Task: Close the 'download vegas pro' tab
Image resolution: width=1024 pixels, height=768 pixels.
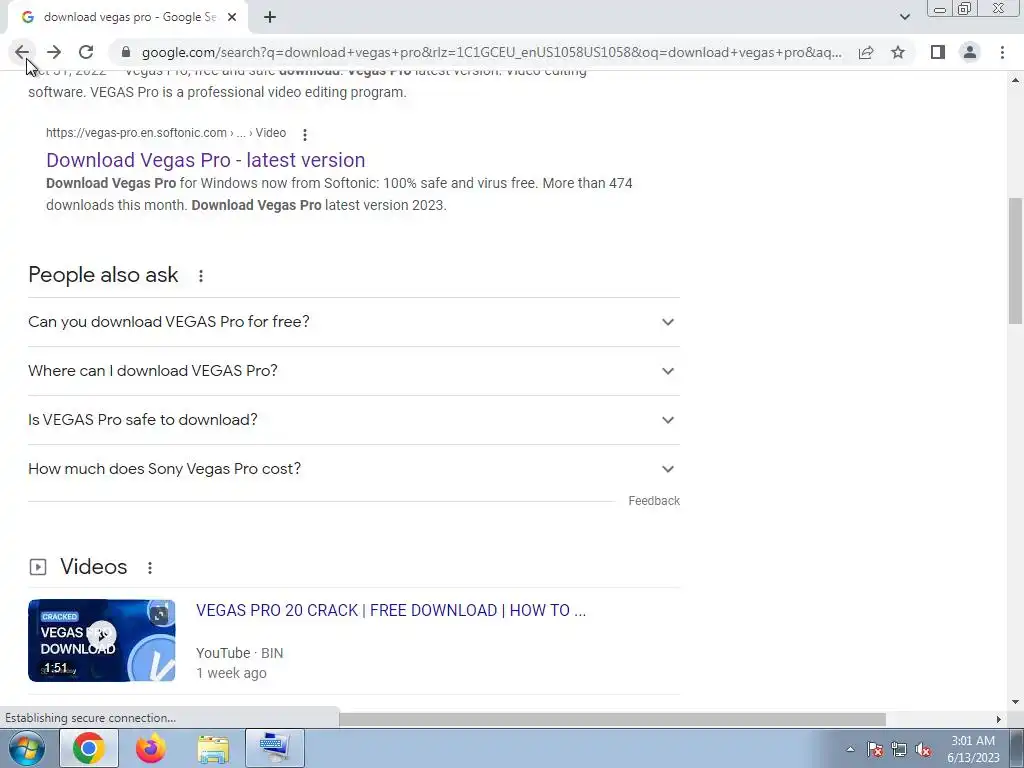Action: (x=232, y=18)
